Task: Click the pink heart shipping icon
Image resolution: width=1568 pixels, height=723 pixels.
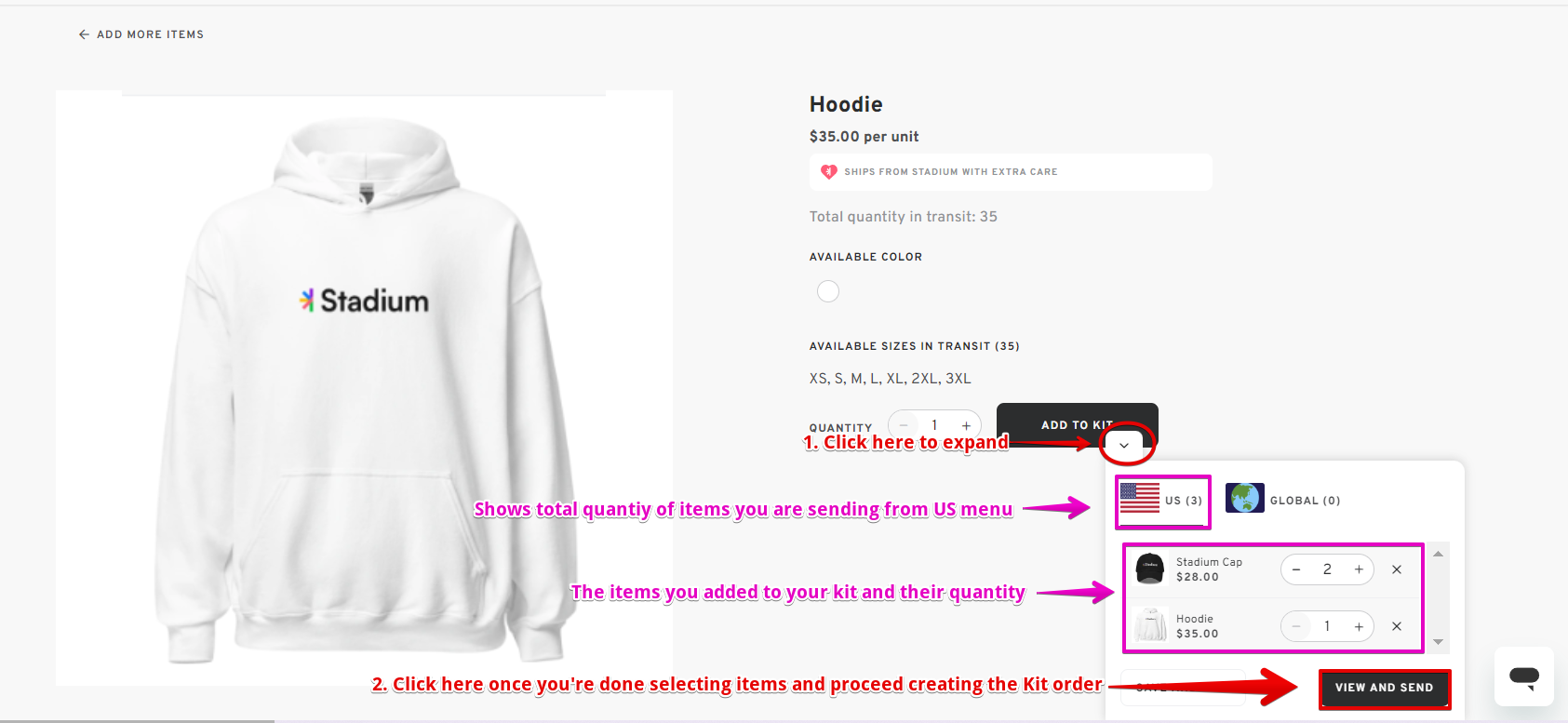Action: pyautogui.click(x=828, y=171)
